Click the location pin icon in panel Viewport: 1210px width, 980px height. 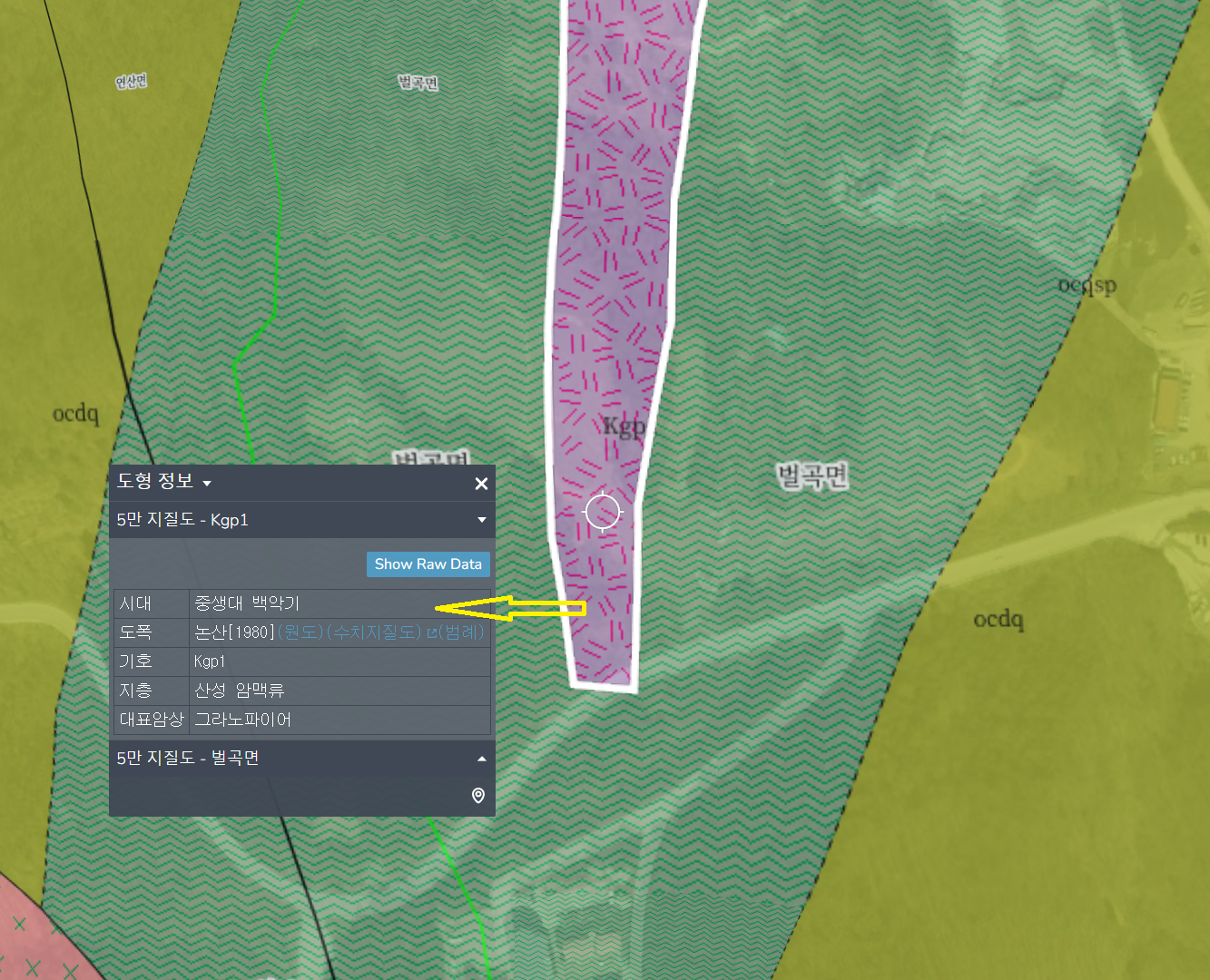click(478, 796)
